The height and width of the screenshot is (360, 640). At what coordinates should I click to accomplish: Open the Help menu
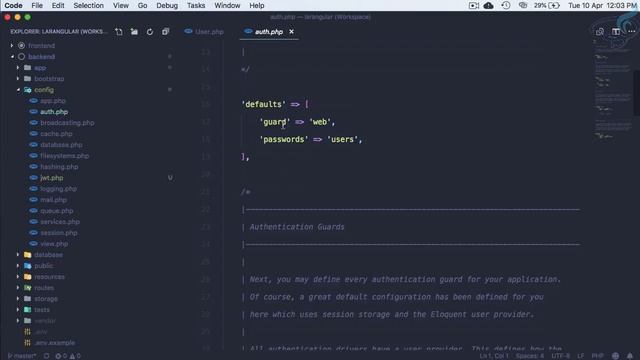[257, 5]
